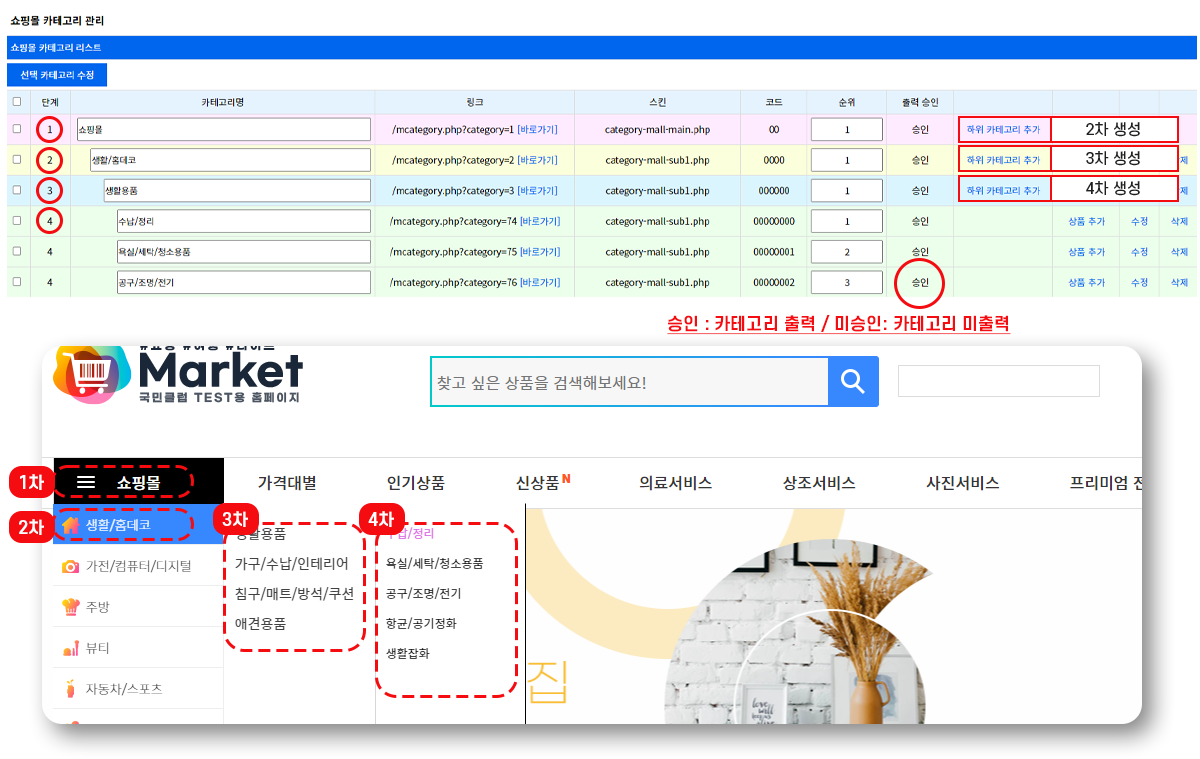The height and width of the screenshot is (759, 1200).
Task: Check the box for the 쇼핑몰 row
Action: [x=16, y=129]
